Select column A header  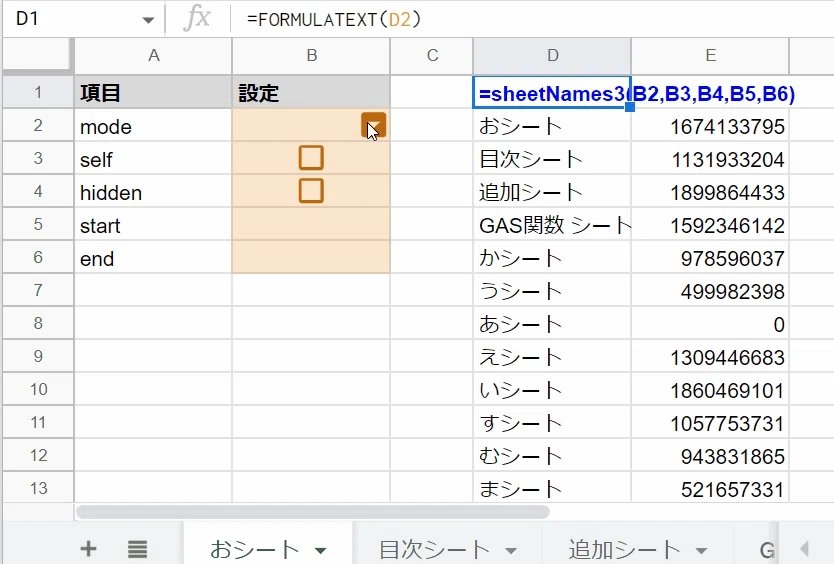[153, 55]
